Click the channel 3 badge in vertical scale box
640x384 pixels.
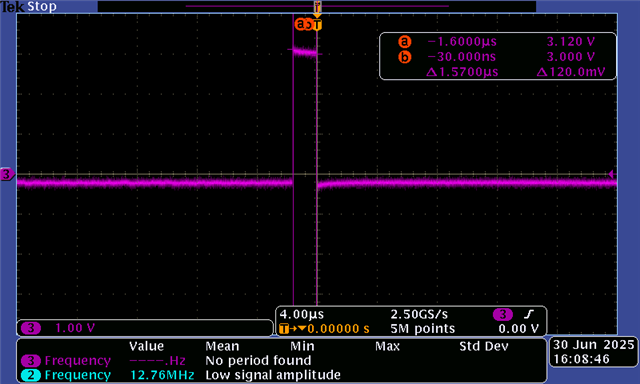point(31,328)
